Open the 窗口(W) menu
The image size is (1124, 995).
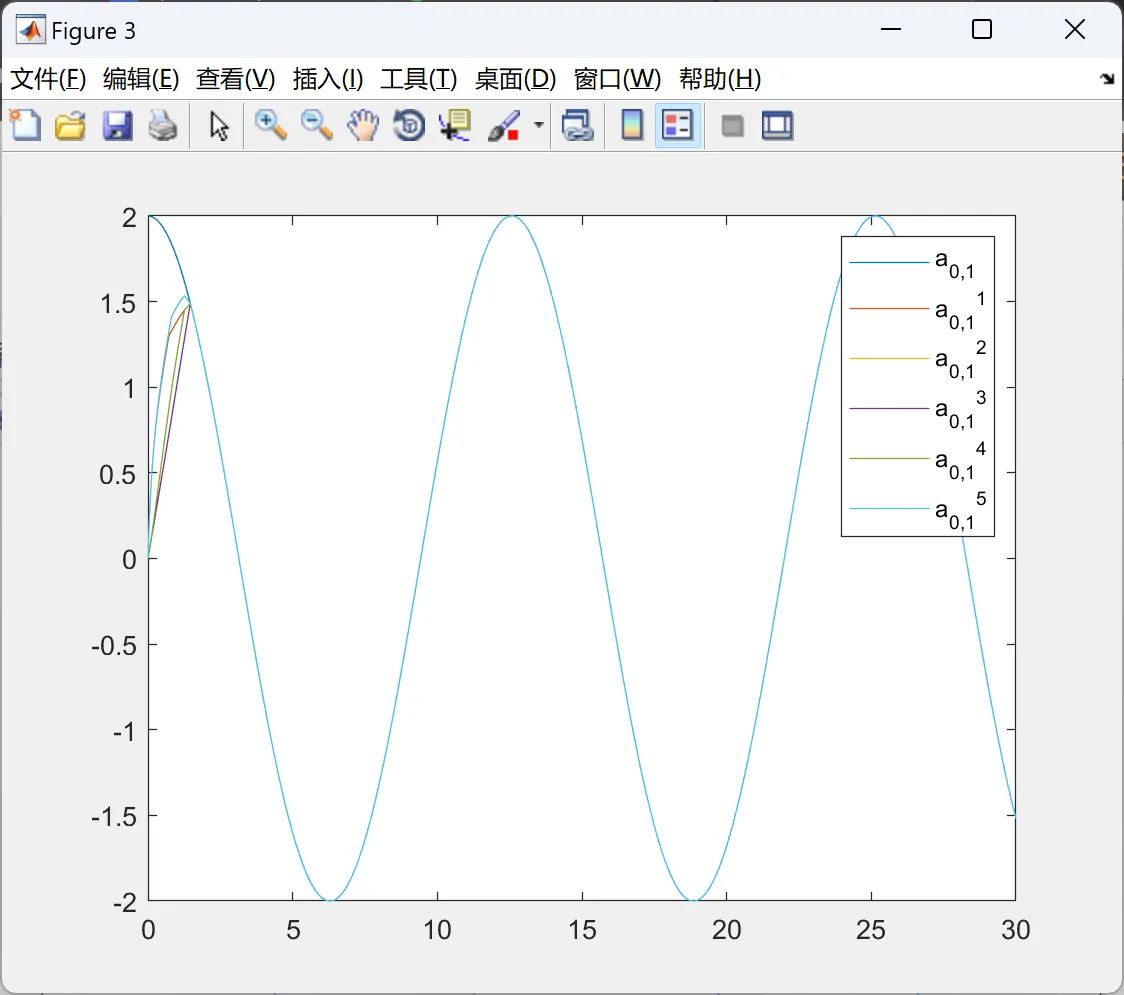pos(617,79)
